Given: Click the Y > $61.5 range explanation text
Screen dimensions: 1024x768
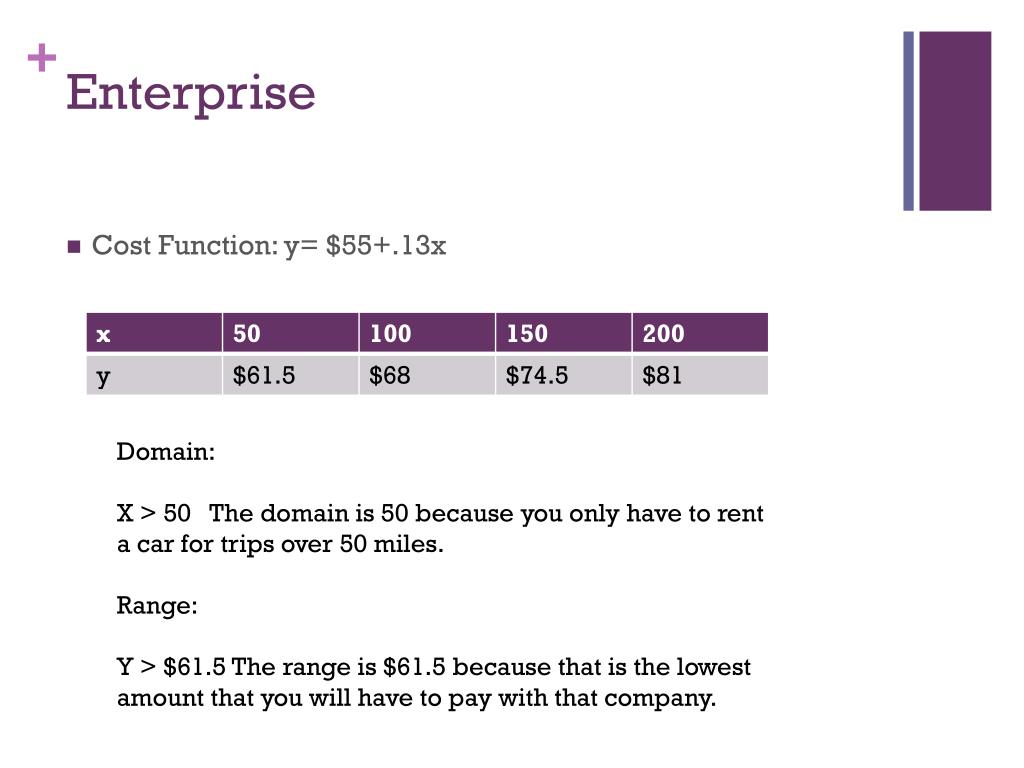Looking at the screenshot, I should click(434, 682).
